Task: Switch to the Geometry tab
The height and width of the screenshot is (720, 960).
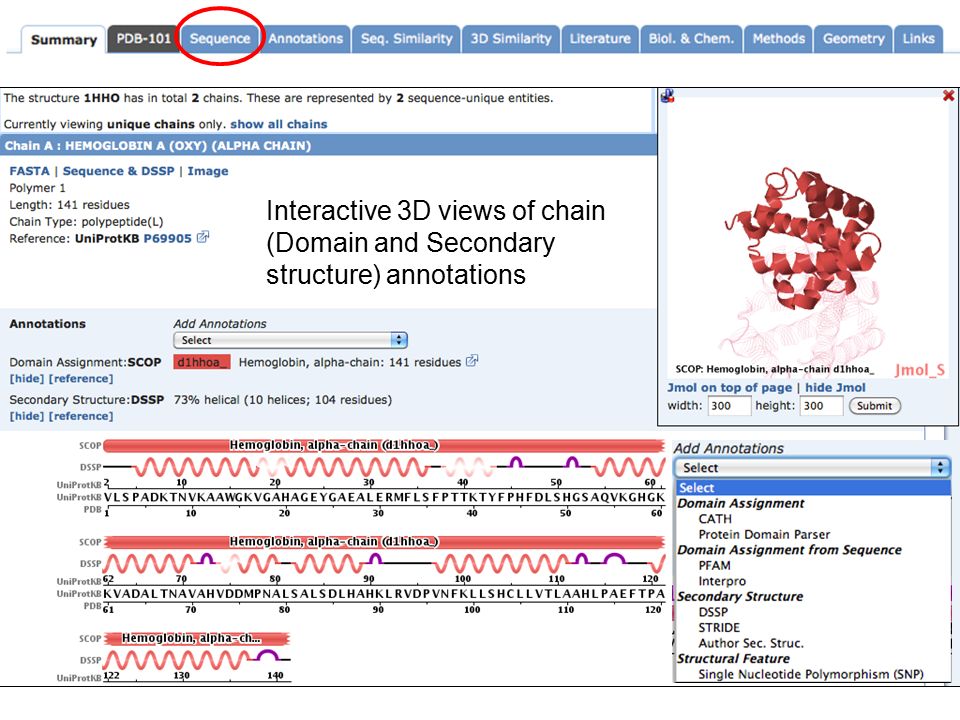Action: click(853, 39)
